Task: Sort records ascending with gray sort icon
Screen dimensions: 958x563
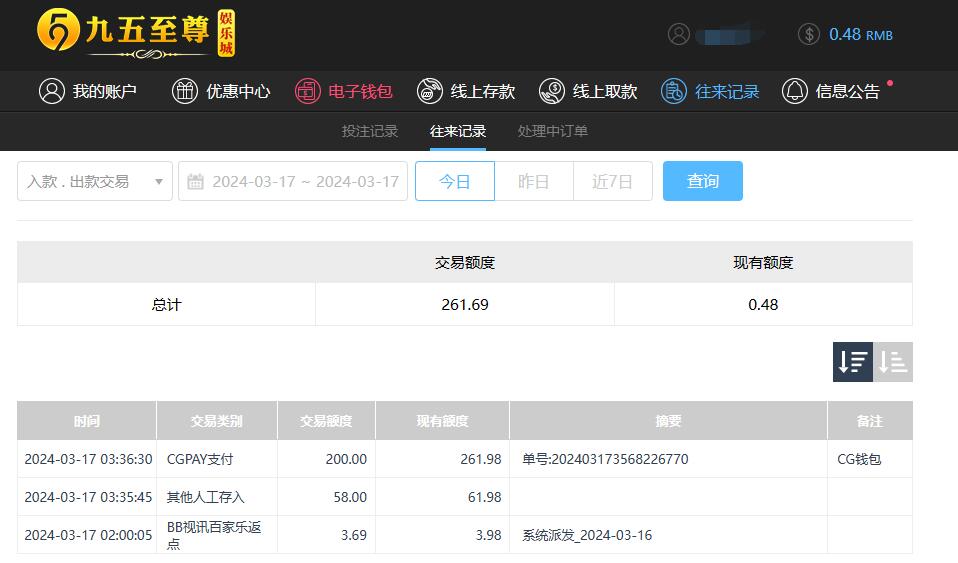Action: pos(893,362)
